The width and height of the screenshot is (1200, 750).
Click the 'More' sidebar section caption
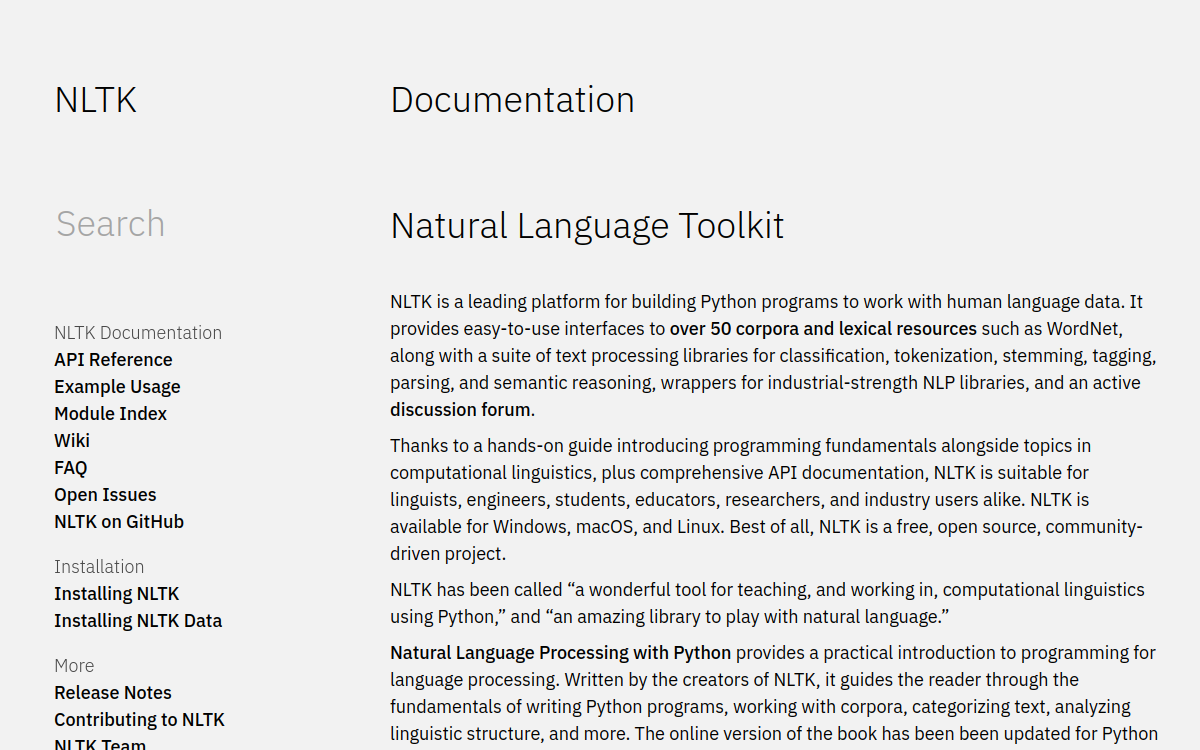tap(74, 666)
